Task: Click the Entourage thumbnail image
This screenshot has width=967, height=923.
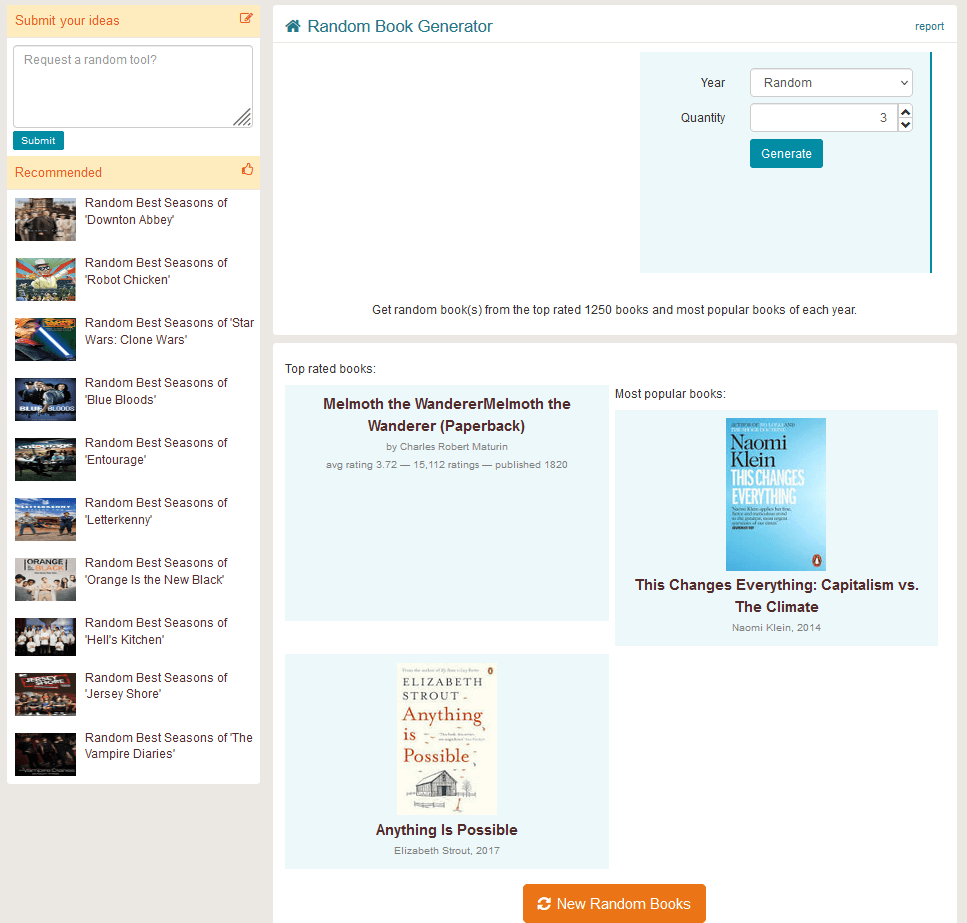Action: tap(46, 459)
